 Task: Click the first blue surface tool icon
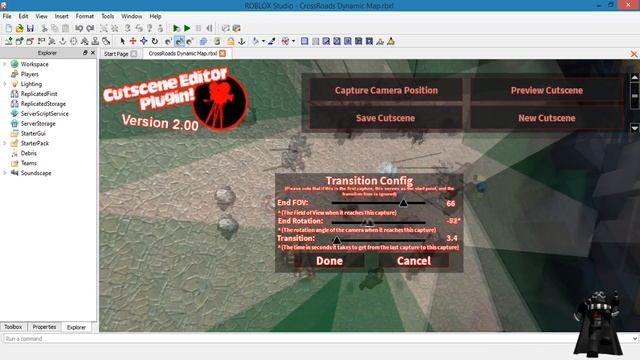point(304,41)
